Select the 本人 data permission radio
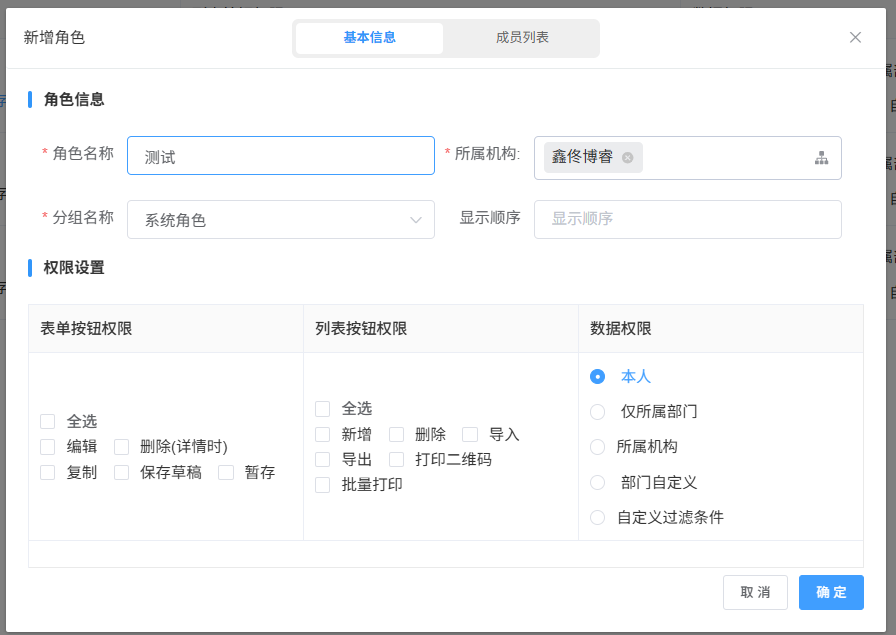Screen dimensions: 896x635 click(598, 377)
